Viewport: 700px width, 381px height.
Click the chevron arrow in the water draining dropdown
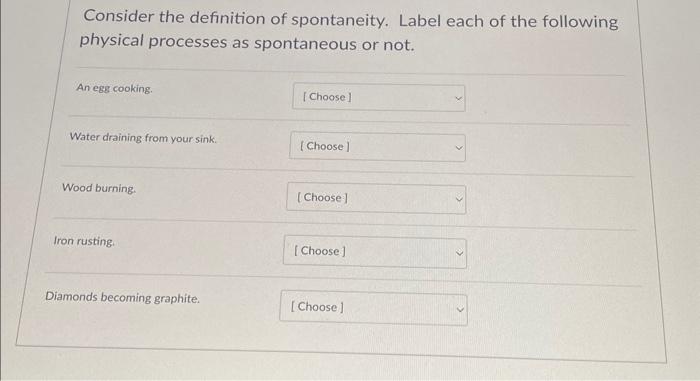coord(458,148)
